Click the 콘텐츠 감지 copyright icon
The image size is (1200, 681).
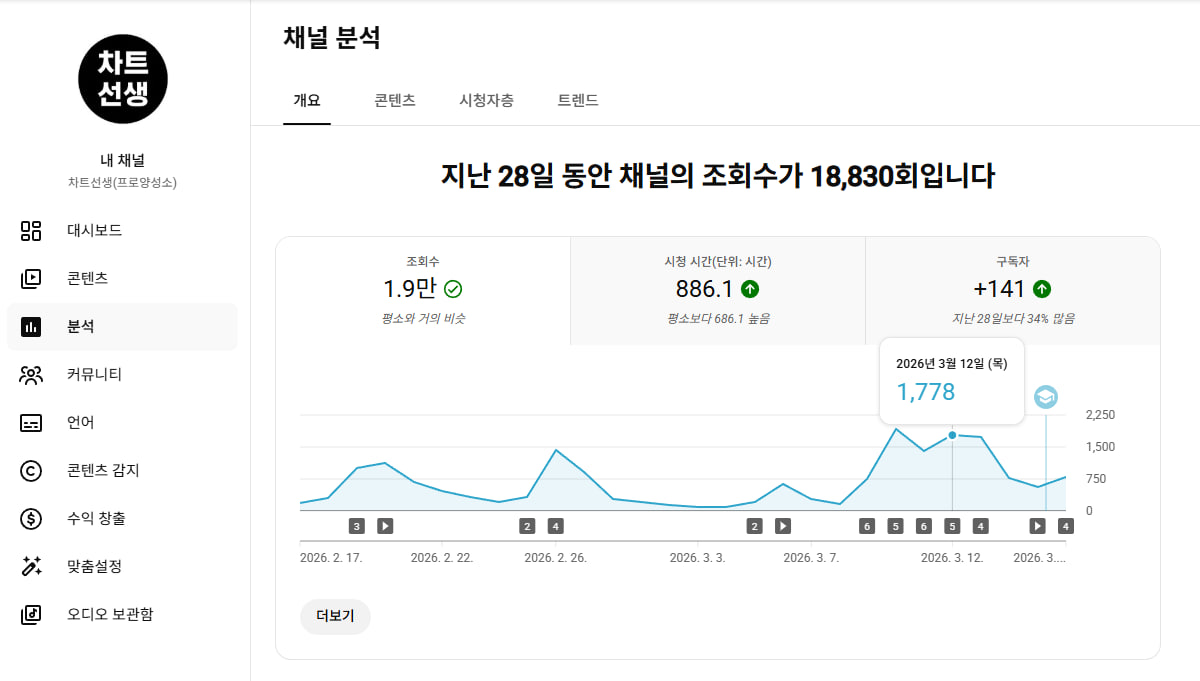click(x=31, y=471)
